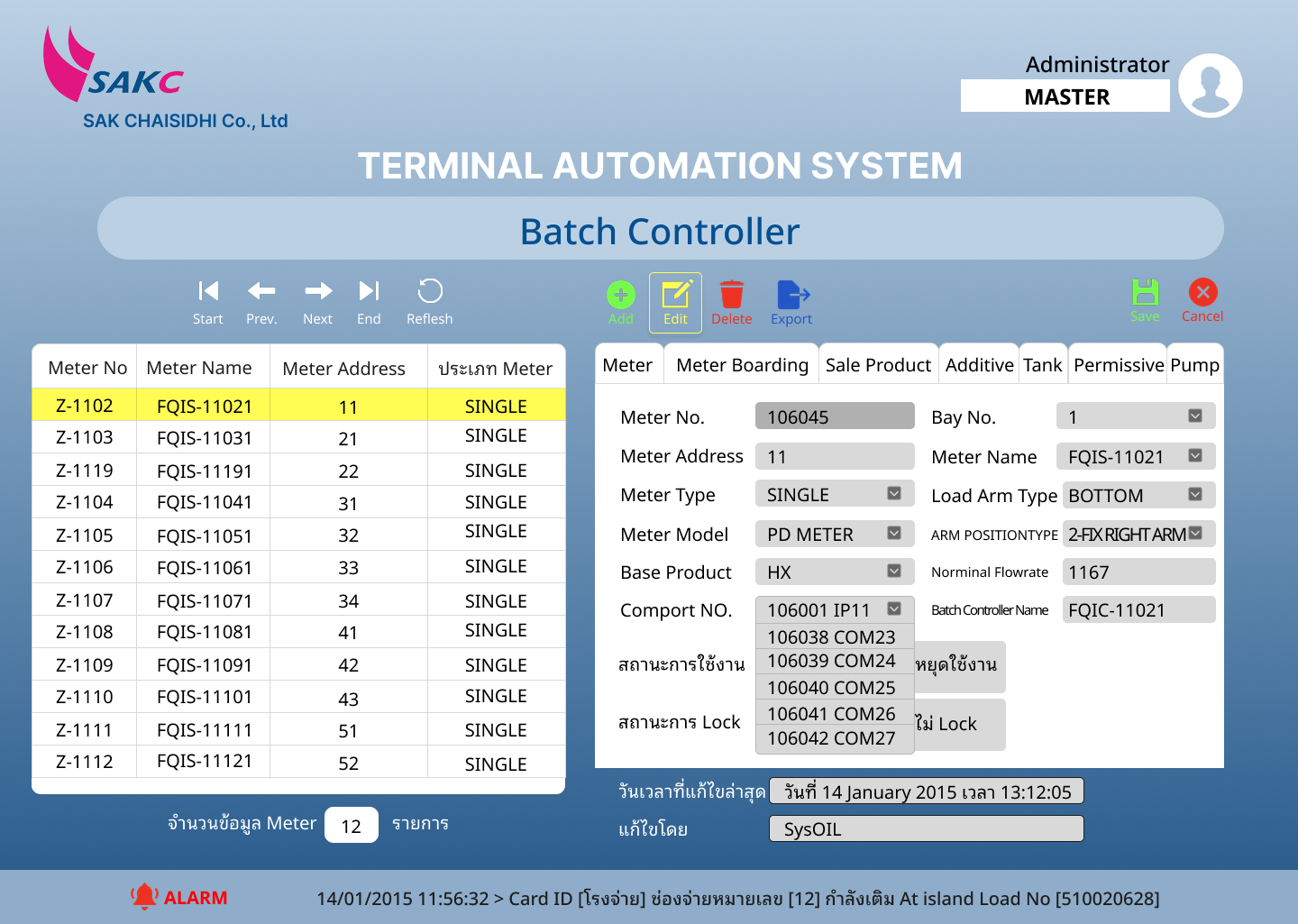Switch to the Meter tab
1298x924 pixels.
[x=627, y=365]
